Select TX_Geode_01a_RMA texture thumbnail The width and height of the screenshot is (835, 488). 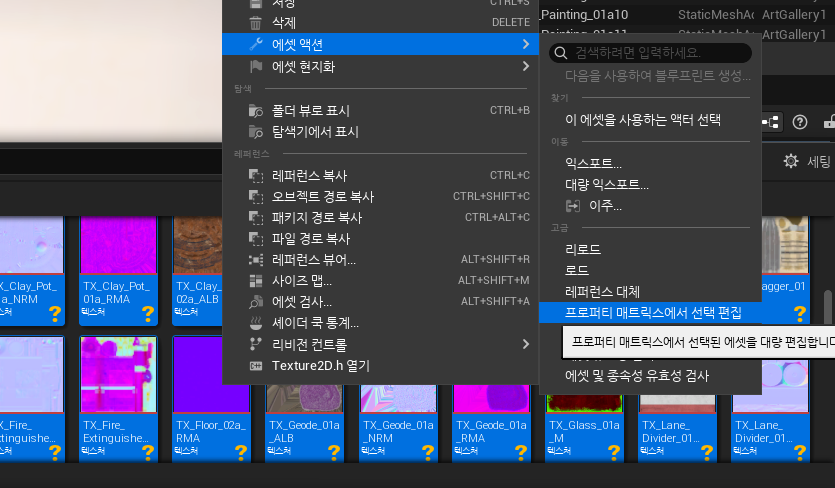[x=491, y=398]
